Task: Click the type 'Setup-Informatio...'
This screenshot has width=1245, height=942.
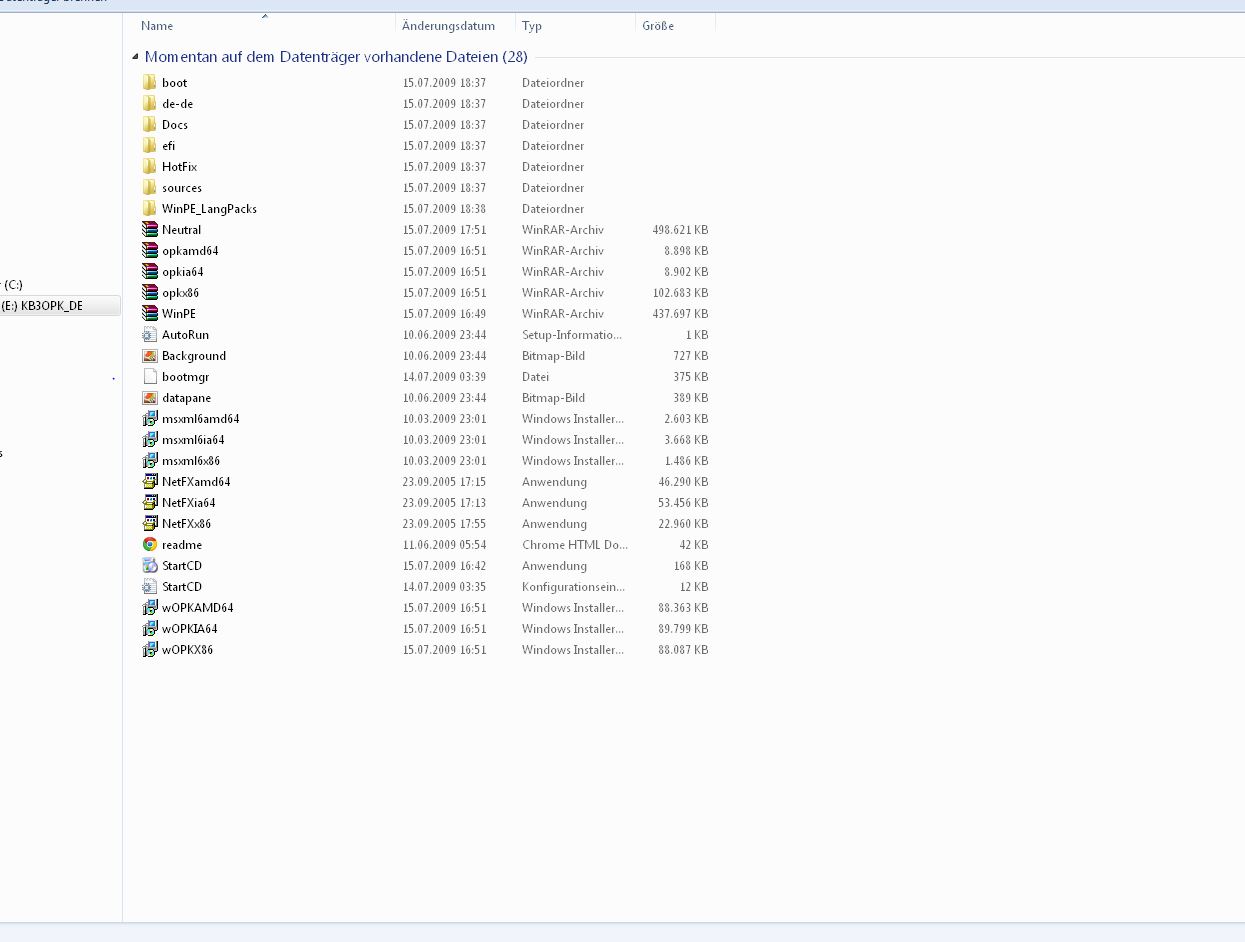Action: 572,335
